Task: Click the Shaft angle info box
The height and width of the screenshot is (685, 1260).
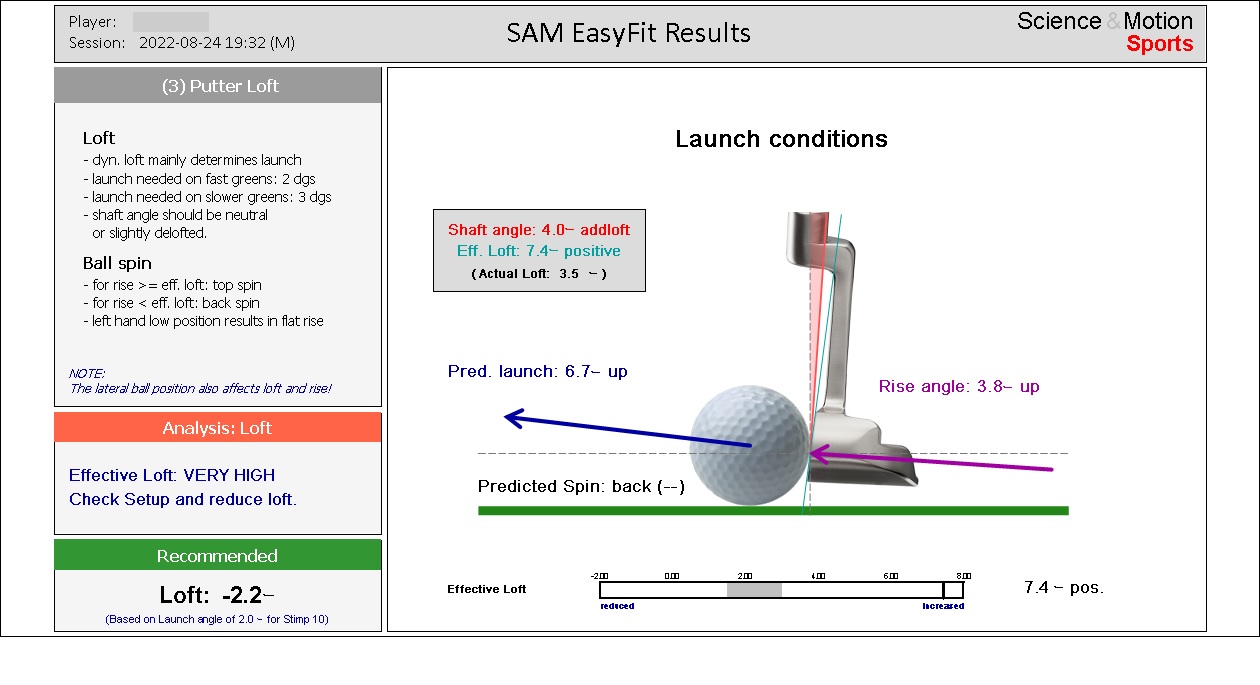Action: coord(539,250)
